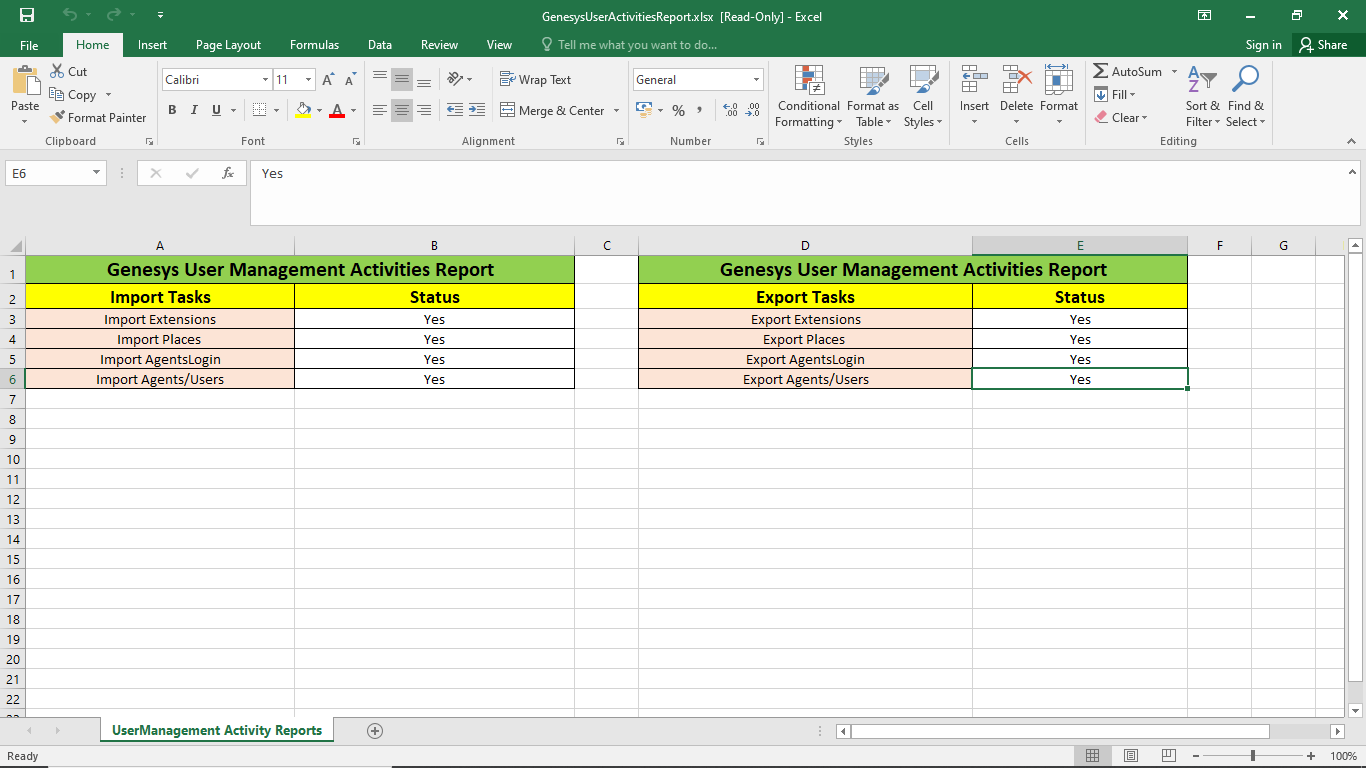The image size is (1366, 768).
Task: Click the zoom slider handle
Action: tap(1253, 756)
